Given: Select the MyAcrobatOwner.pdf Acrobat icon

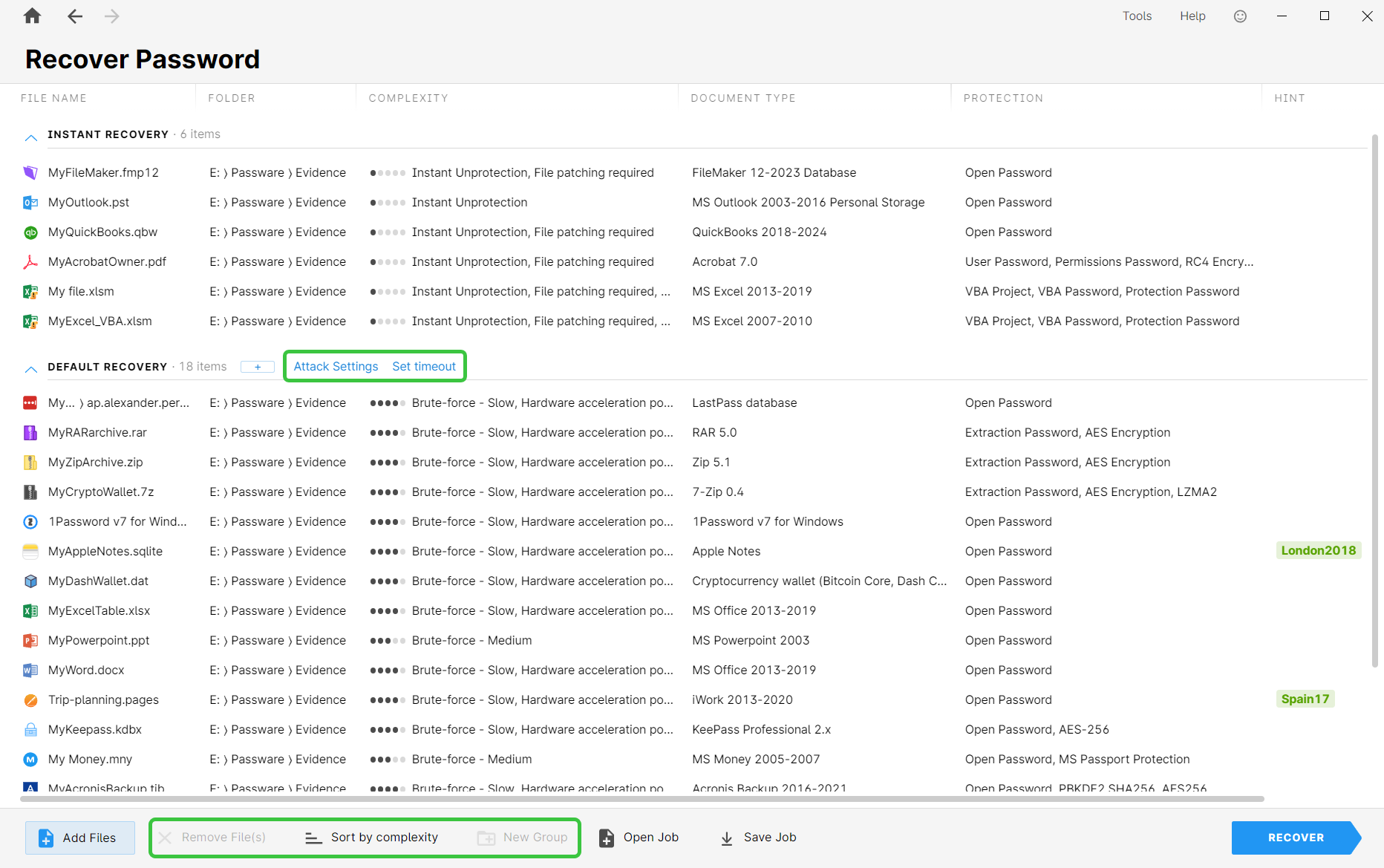Looking at the screenshot, I should coord(30,261).
